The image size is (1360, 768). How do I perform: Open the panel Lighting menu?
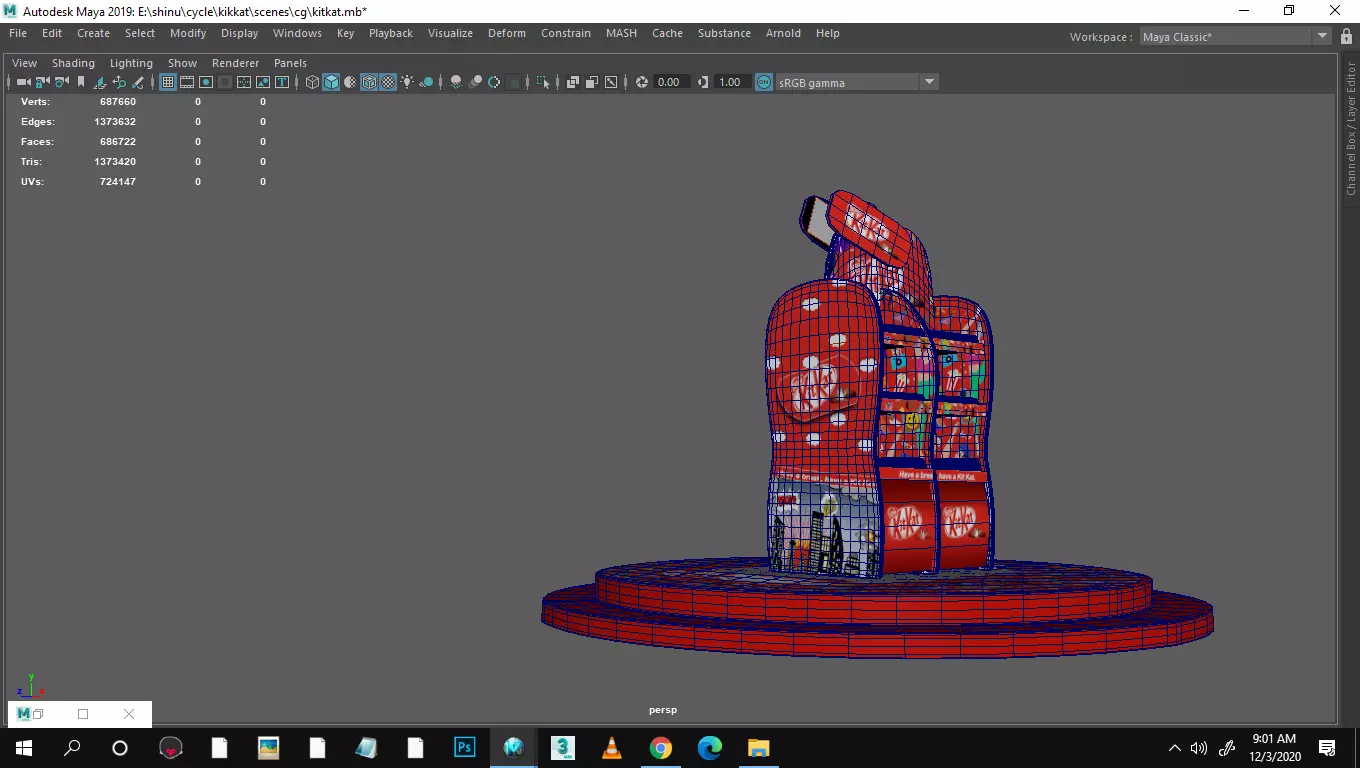(x=131, y=63)
